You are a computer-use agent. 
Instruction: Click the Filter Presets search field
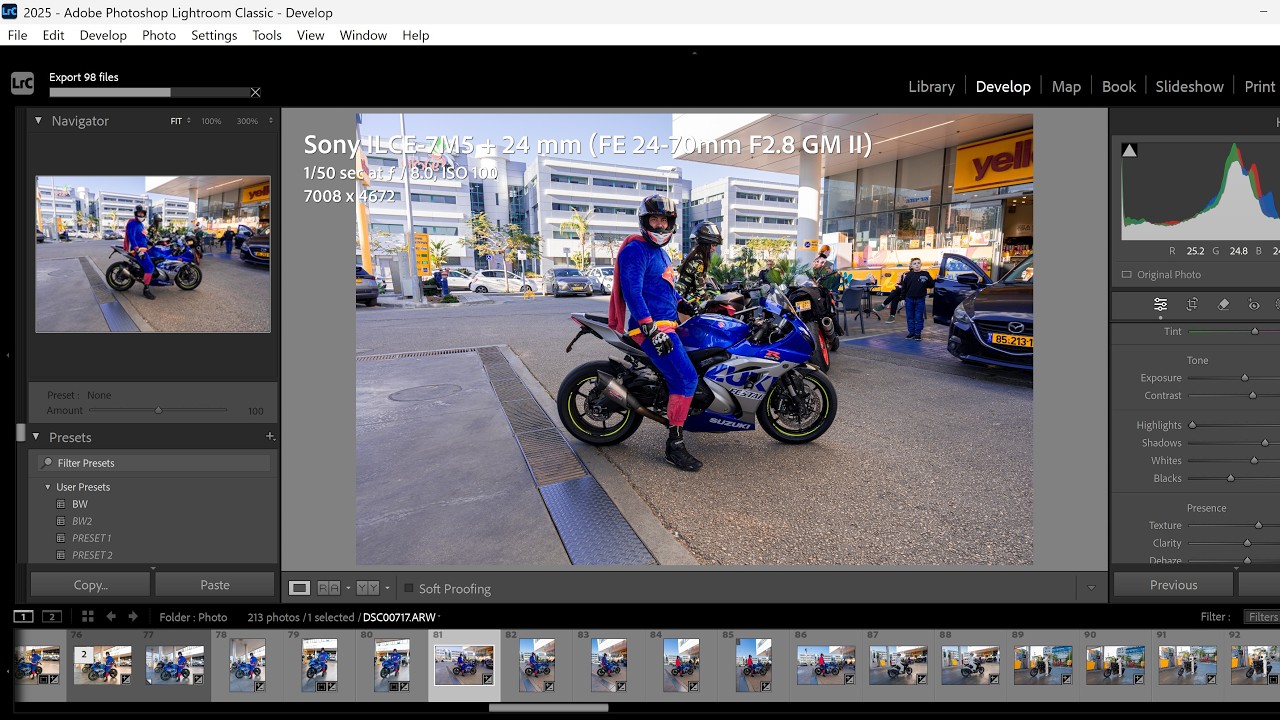154,463
